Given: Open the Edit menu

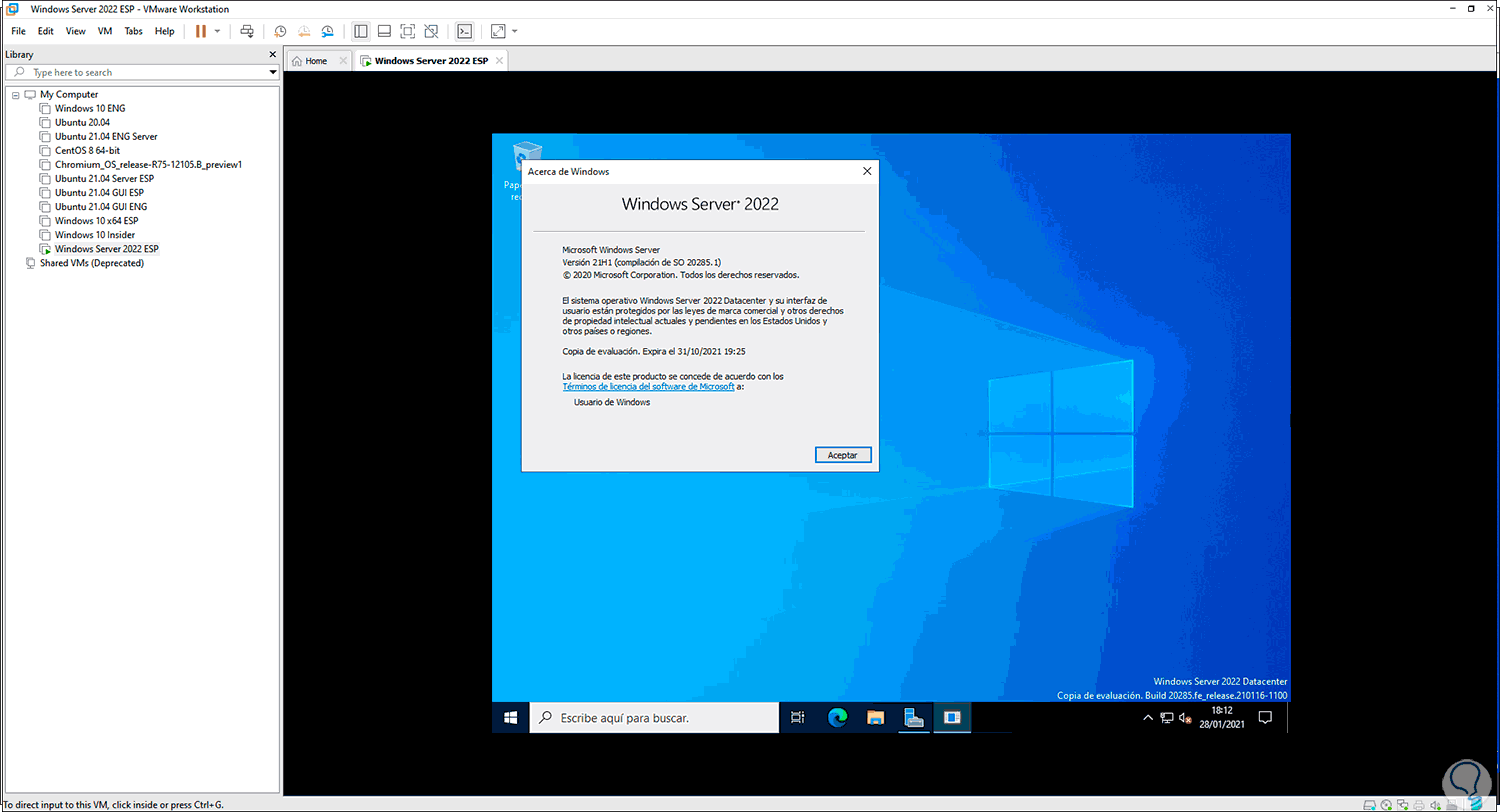Looking at the screenshot, I should tap(46, 31).
